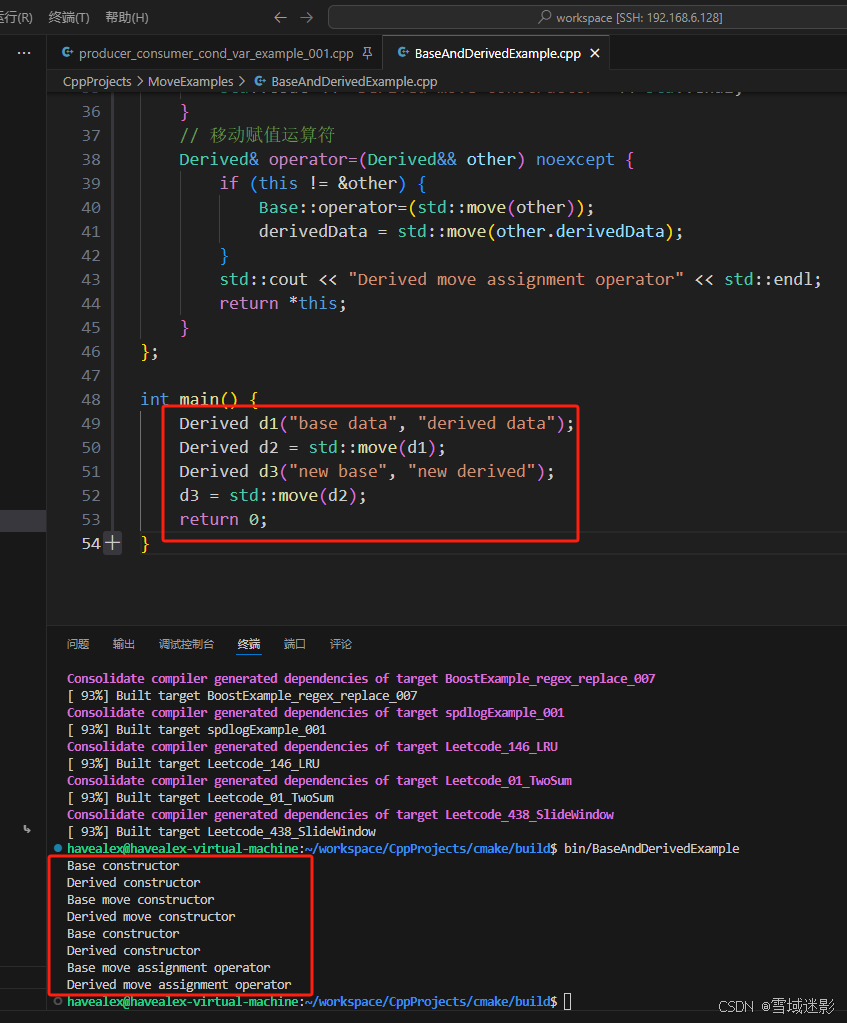This screenshot has height=1023, width=847.
Task: Click the blue dot beside the last terminal prompt
Action: pyautogui.click(x=58, y=999)
